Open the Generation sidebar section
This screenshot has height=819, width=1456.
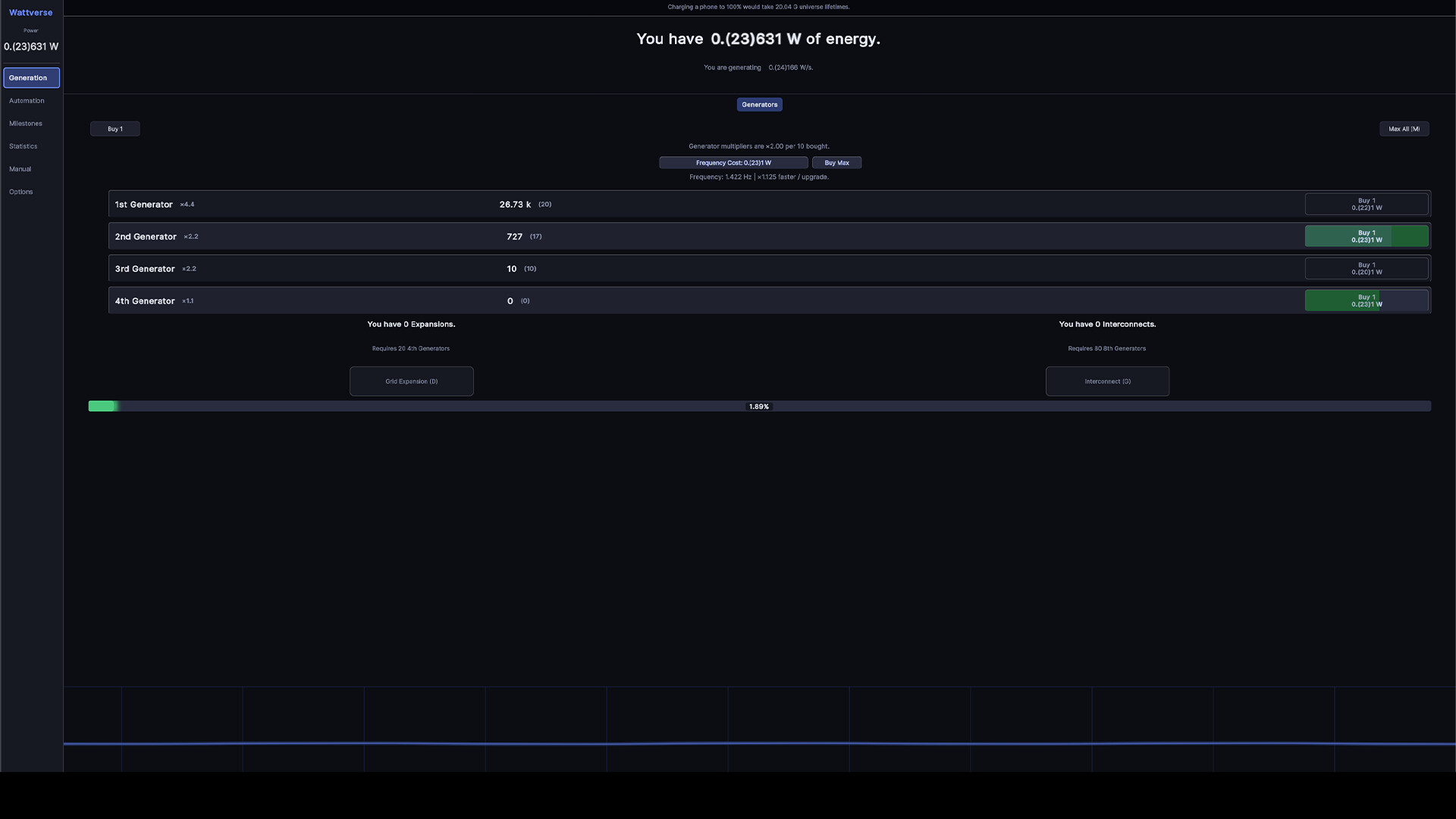point(31,77)
